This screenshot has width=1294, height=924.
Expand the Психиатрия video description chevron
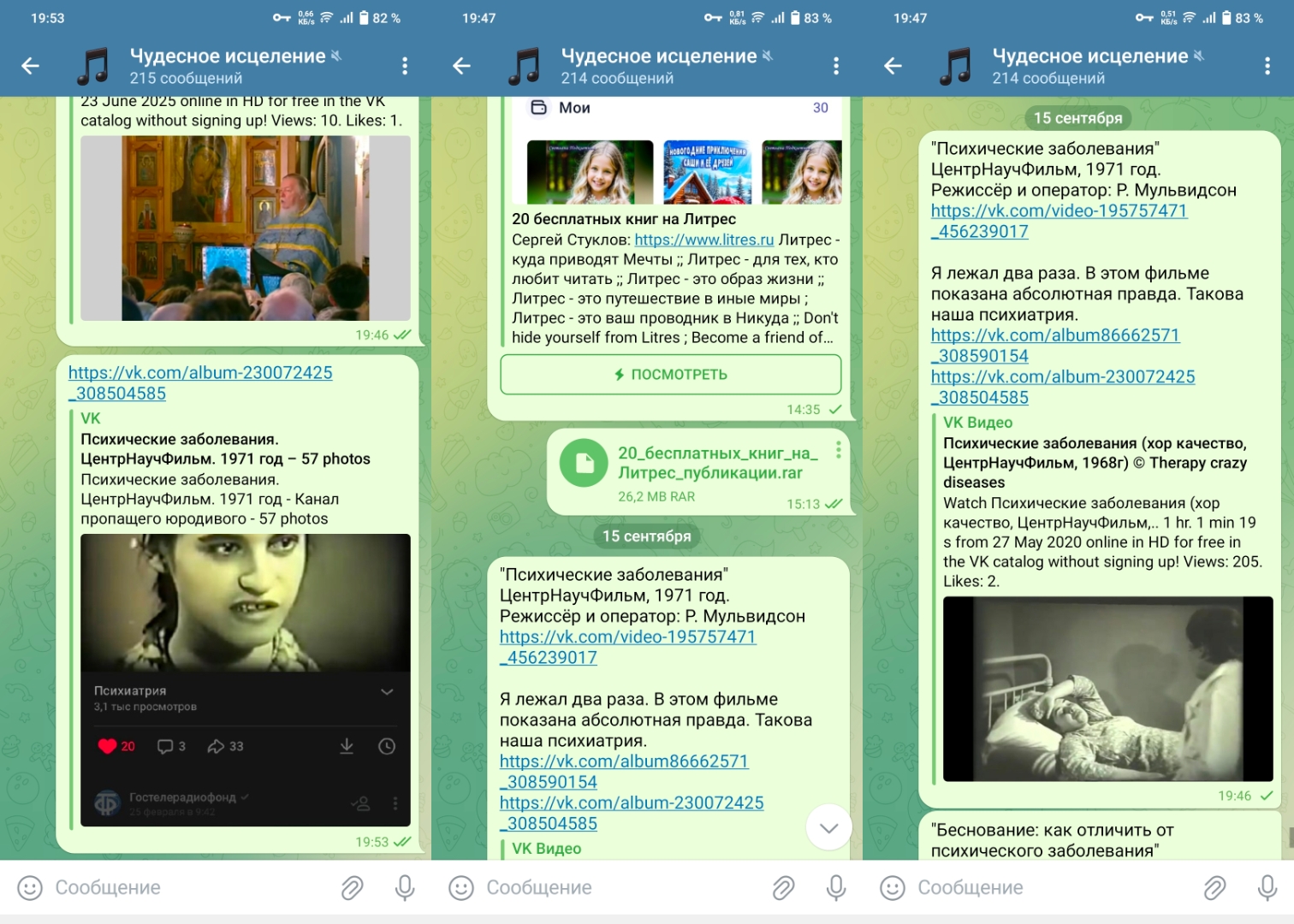point(387,691)
